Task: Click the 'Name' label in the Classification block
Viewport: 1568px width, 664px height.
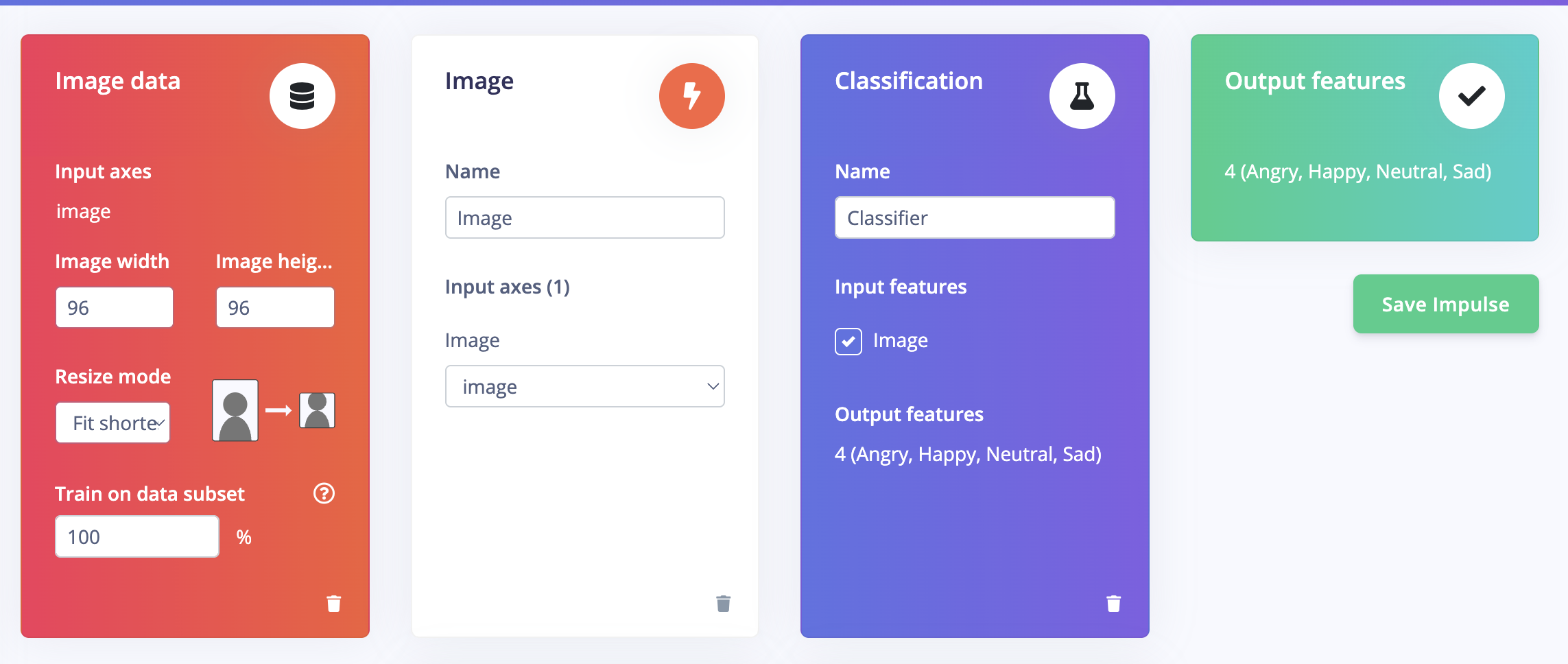Action: (x=862, y=171)
